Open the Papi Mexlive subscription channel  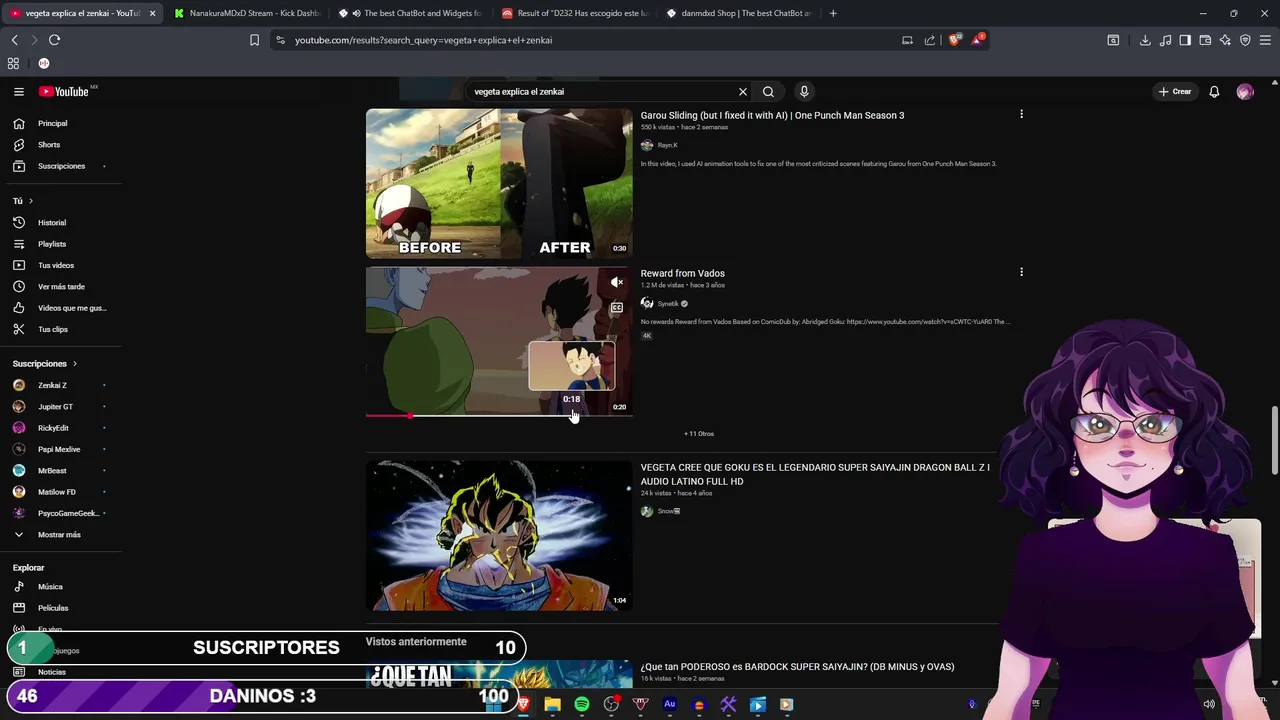[x=60, y=449]
